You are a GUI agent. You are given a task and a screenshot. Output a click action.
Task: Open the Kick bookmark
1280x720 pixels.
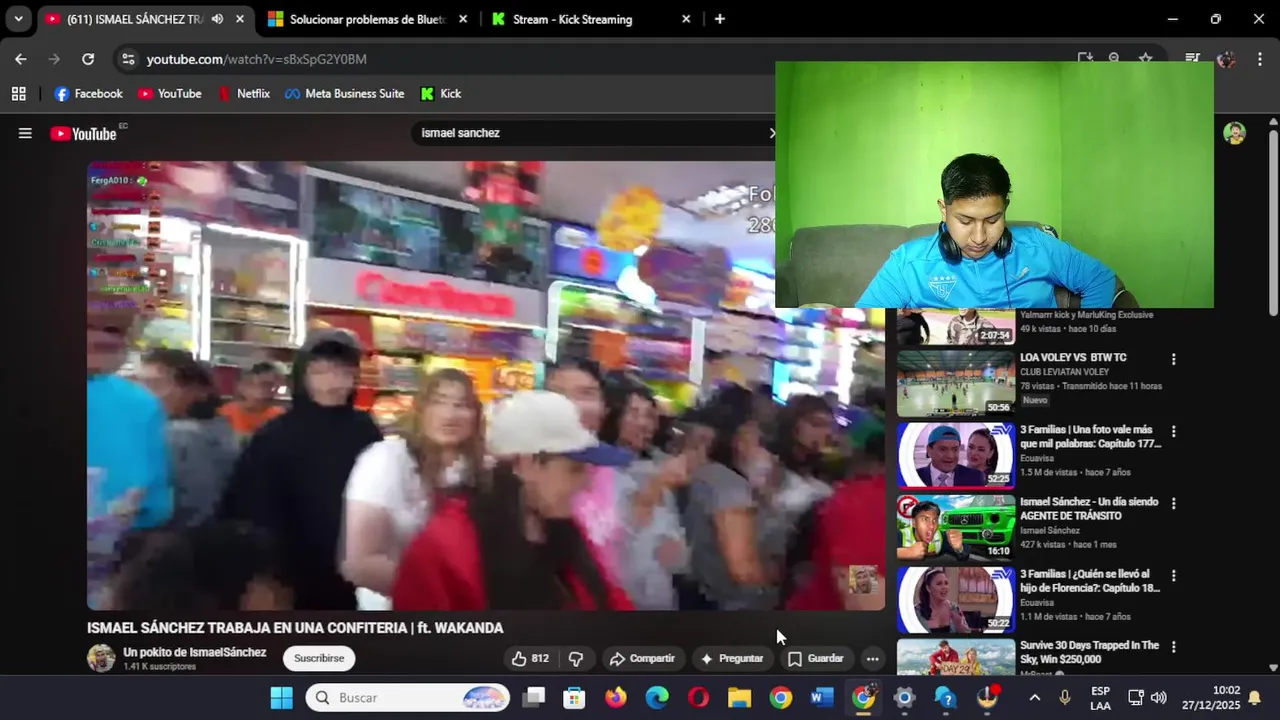(x=441, y=93)
